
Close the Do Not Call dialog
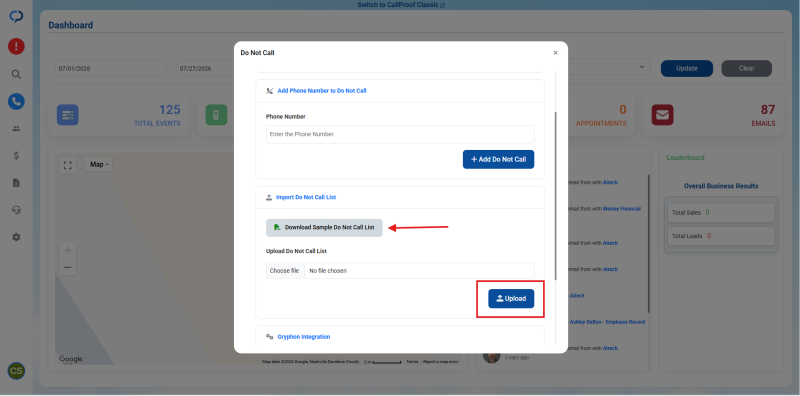tap(556, 53)
